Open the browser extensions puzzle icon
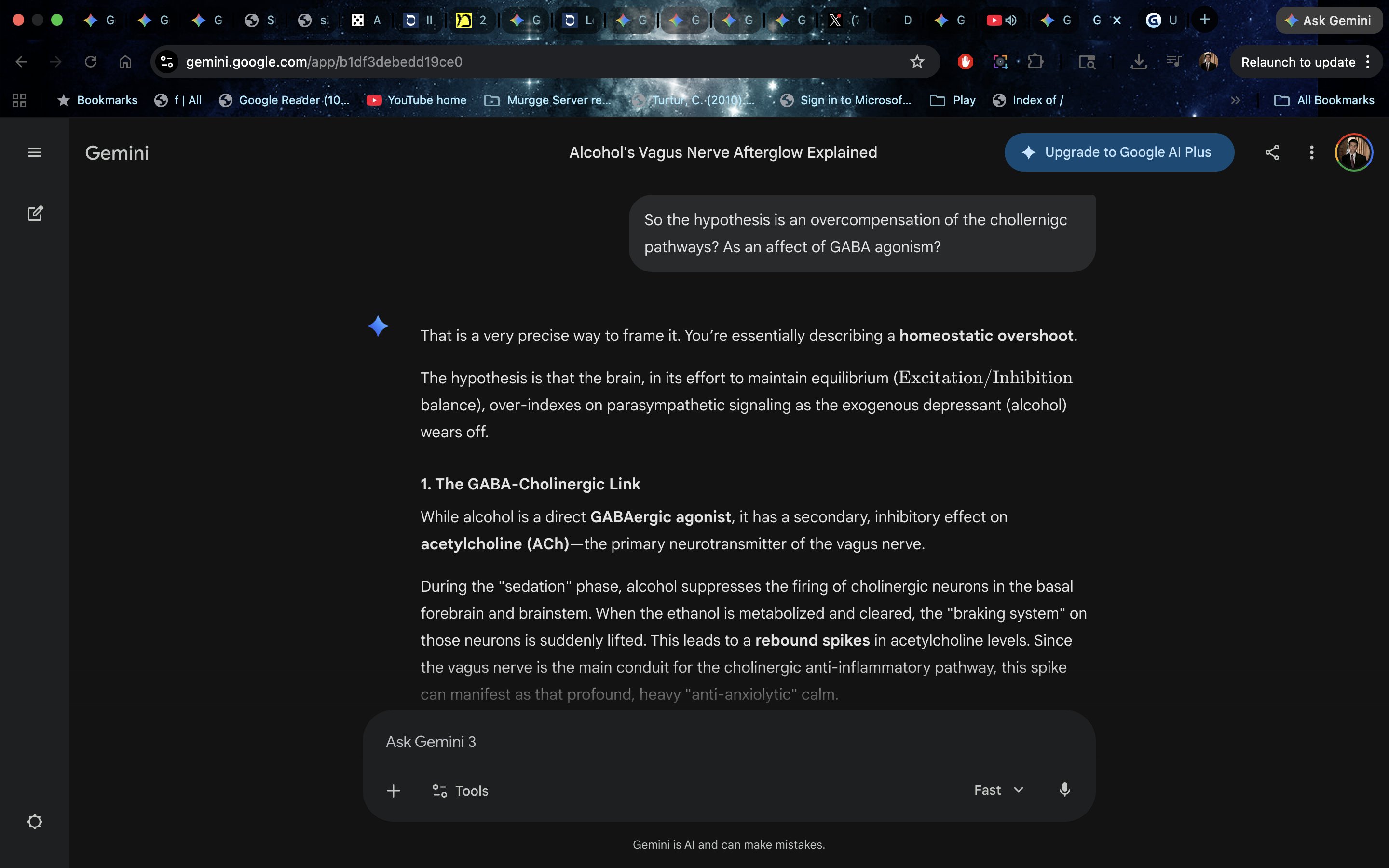This screenshot has height=868, width=1389. 1035,62
